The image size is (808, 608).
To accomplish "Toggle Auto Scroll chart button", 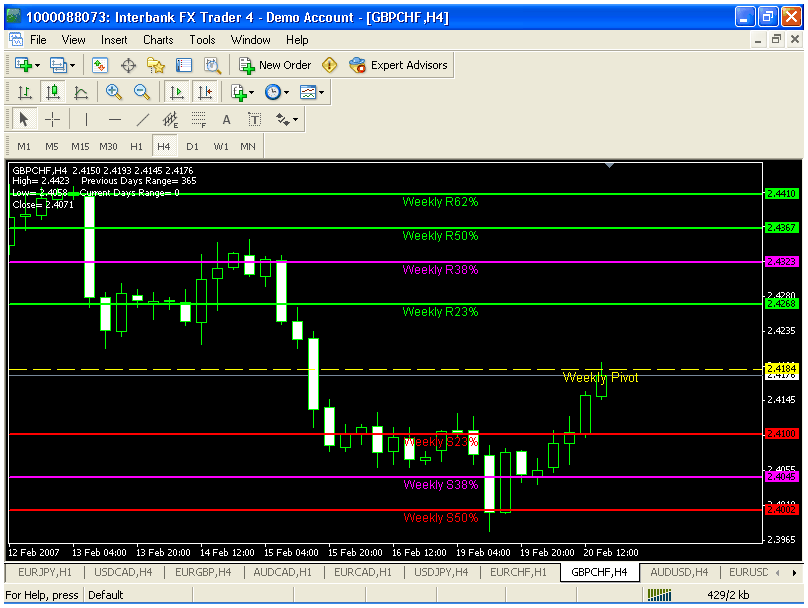I will (177, 92).
